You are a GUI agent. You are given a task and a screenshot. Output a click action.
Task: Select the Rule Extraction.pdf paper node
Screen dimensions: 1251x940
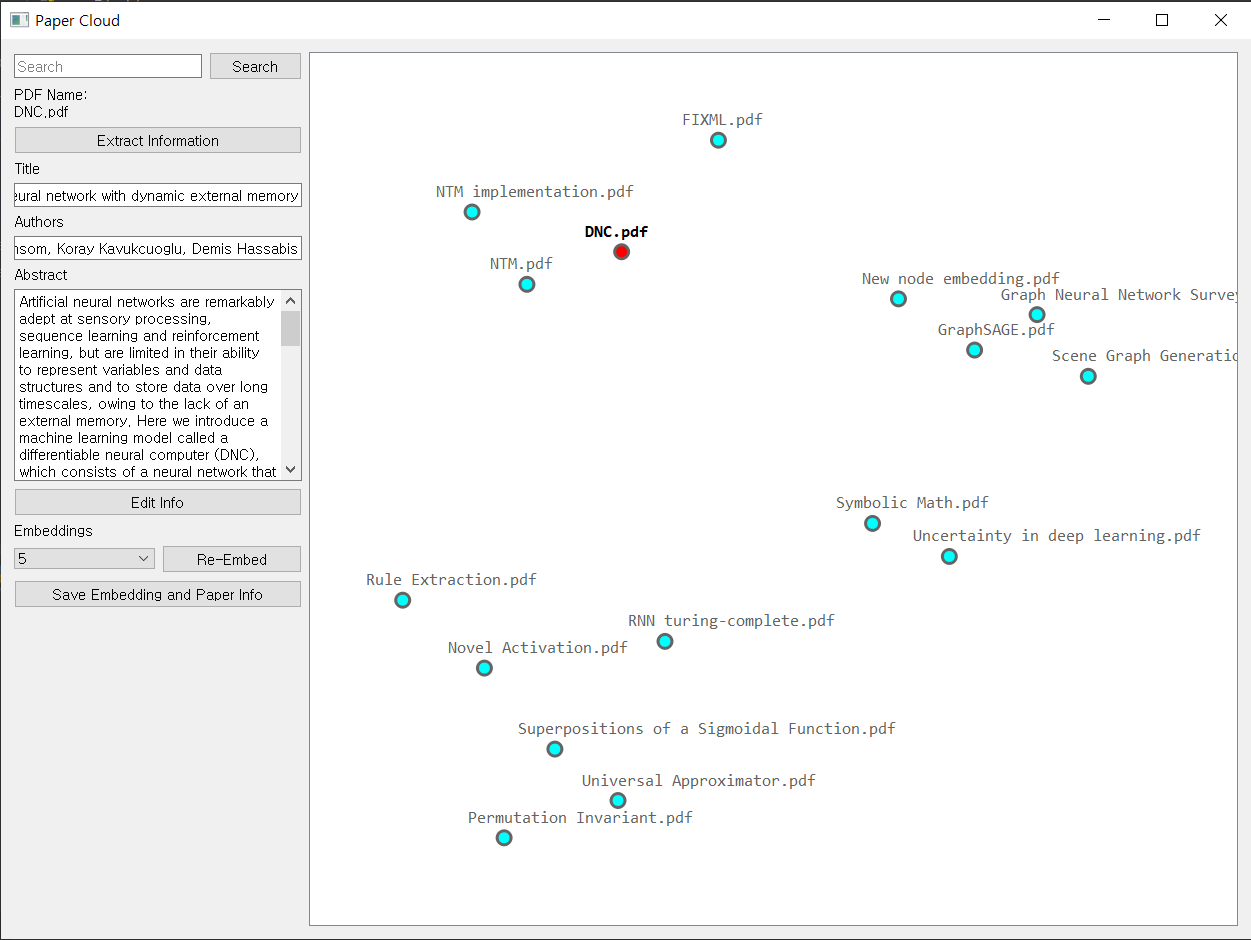pos(401,600)
